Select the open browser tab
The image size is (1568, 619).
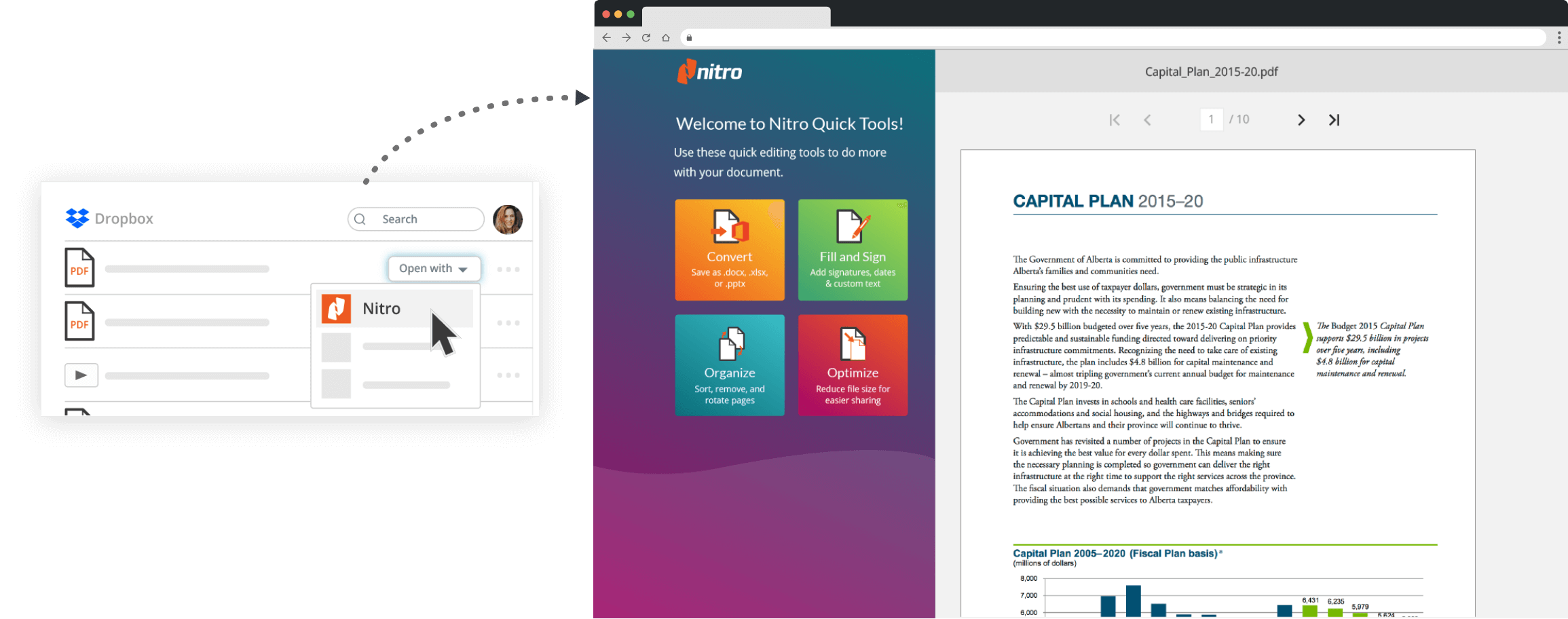tap(736, 16)
